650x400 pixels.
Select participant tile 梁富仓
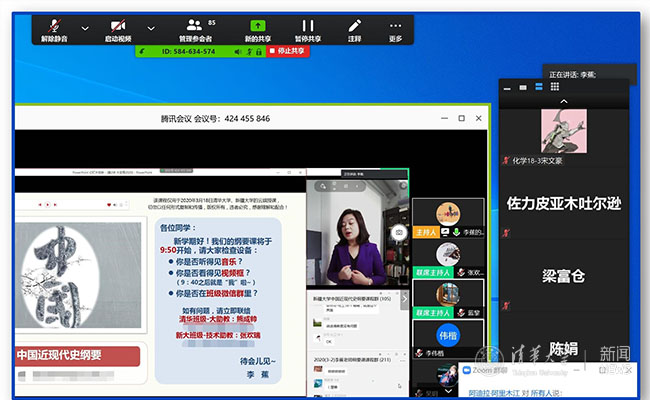click(564, 275)
